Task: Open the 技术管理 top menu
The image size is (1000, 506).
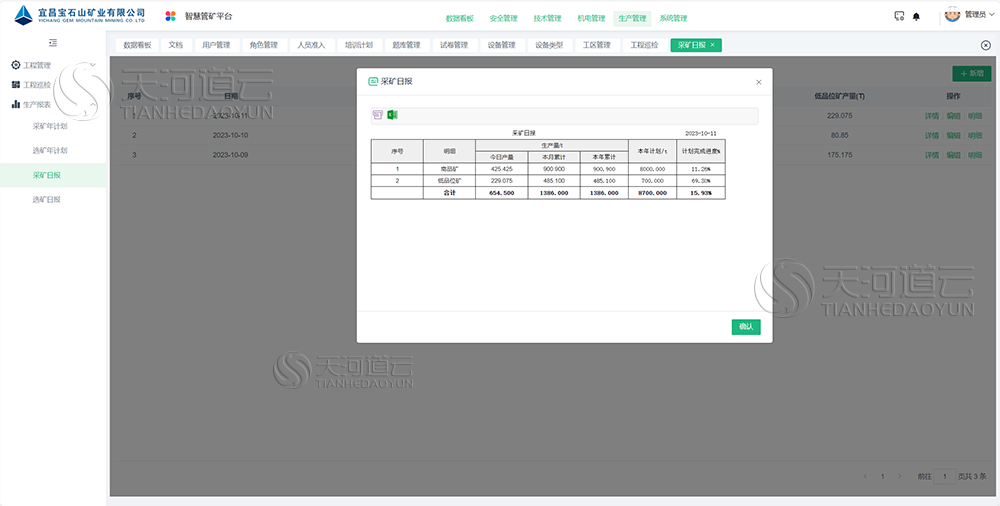Action: pos(547,19)
